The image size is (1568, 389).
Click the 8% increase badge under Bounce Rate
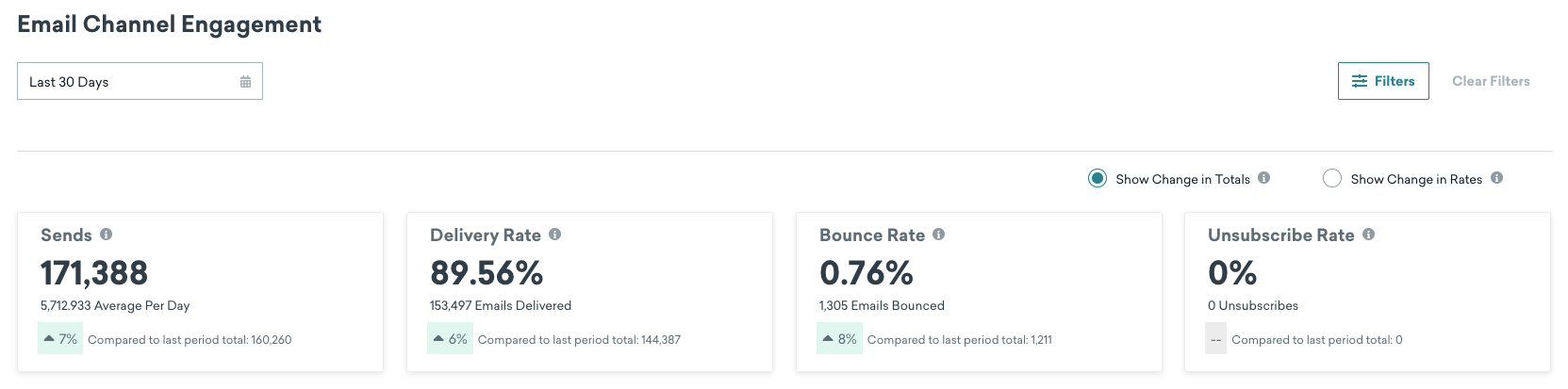[839, 339]
